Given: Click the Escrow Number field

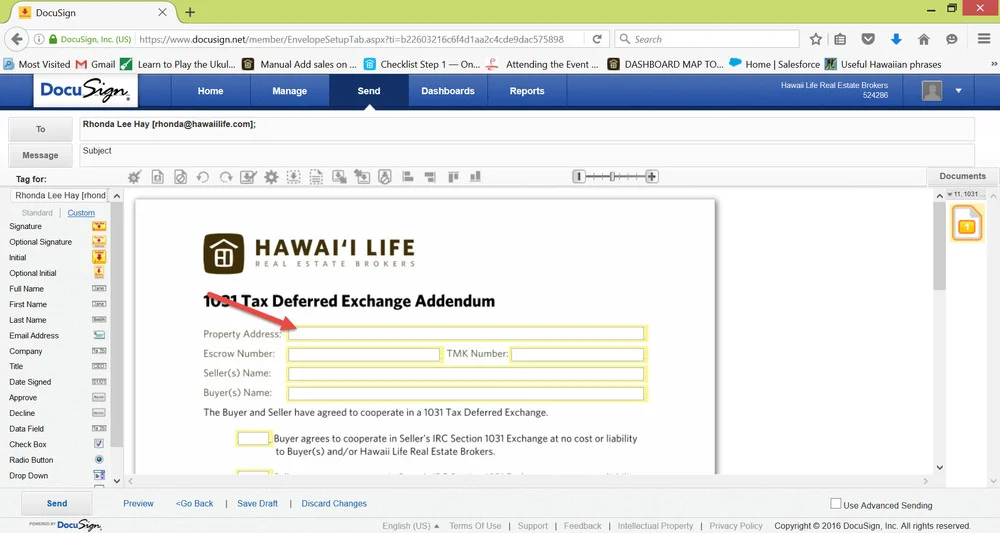Looking at the screenshot, I should 364,354.
